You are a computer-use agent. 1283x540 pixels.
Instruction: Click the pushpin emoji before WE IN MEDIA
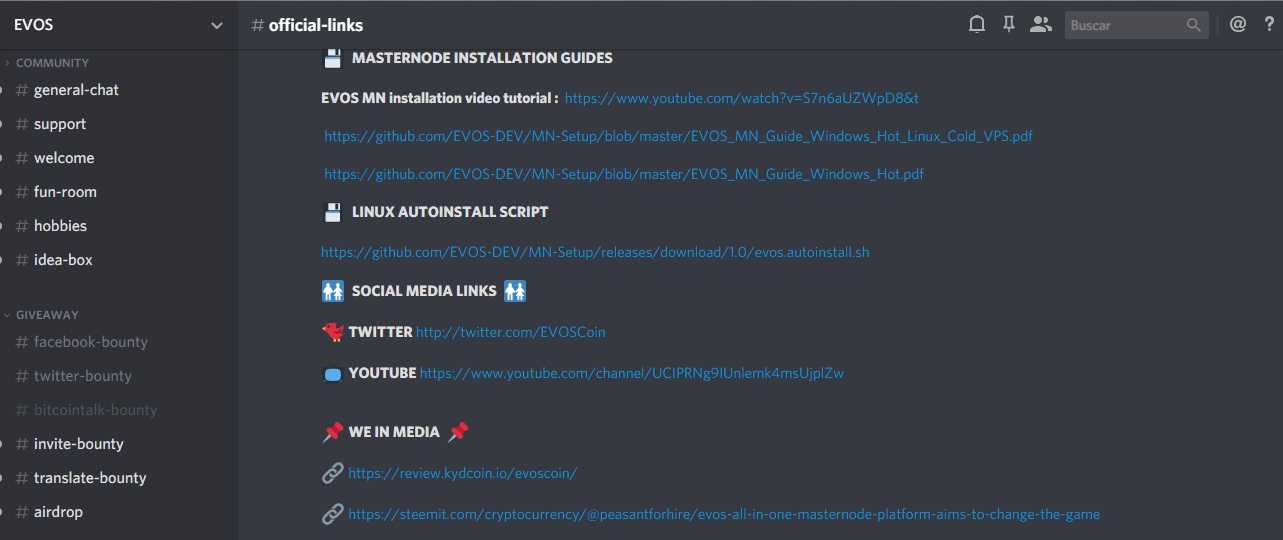[x=333, y=432]
